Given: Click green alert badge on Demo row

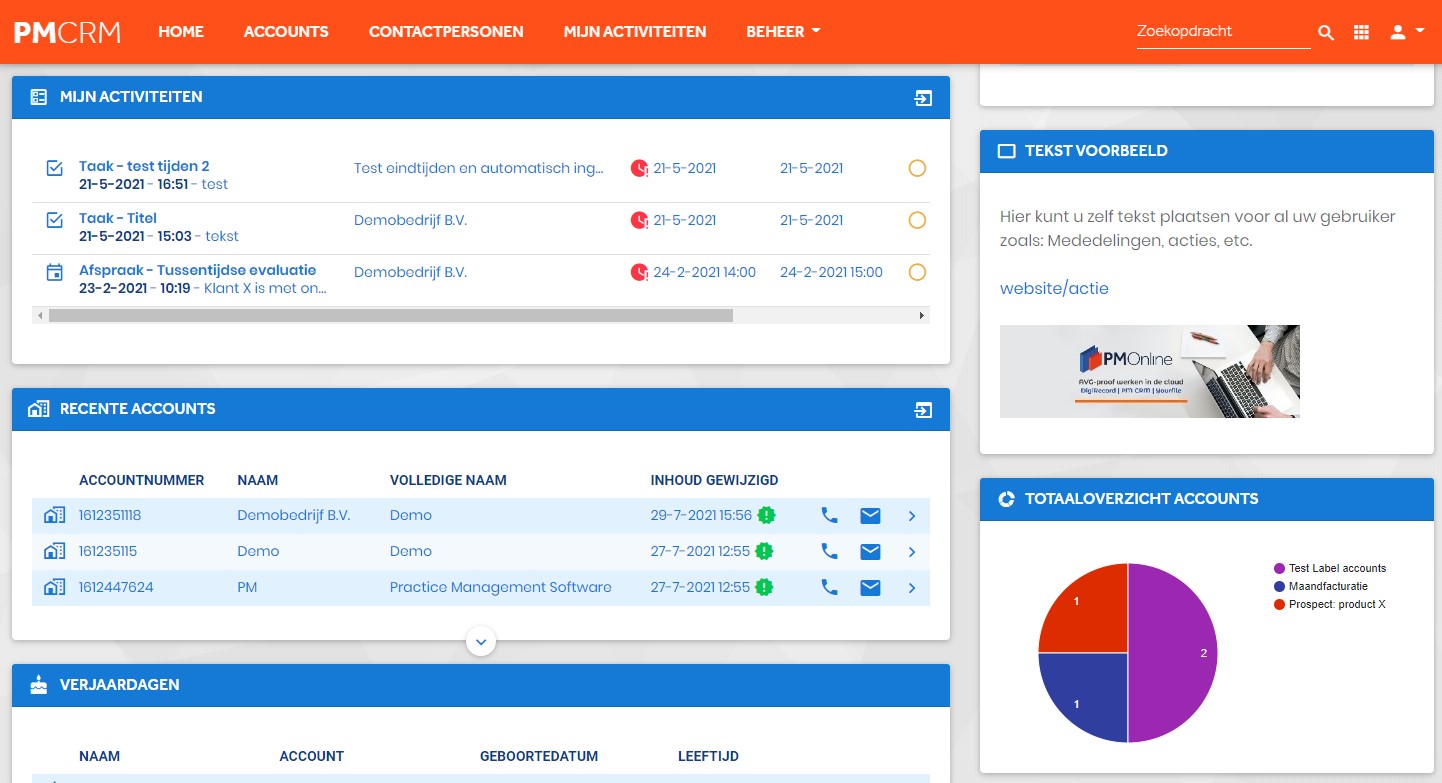Looking at the screenshot, I should [x=764, y=551].
